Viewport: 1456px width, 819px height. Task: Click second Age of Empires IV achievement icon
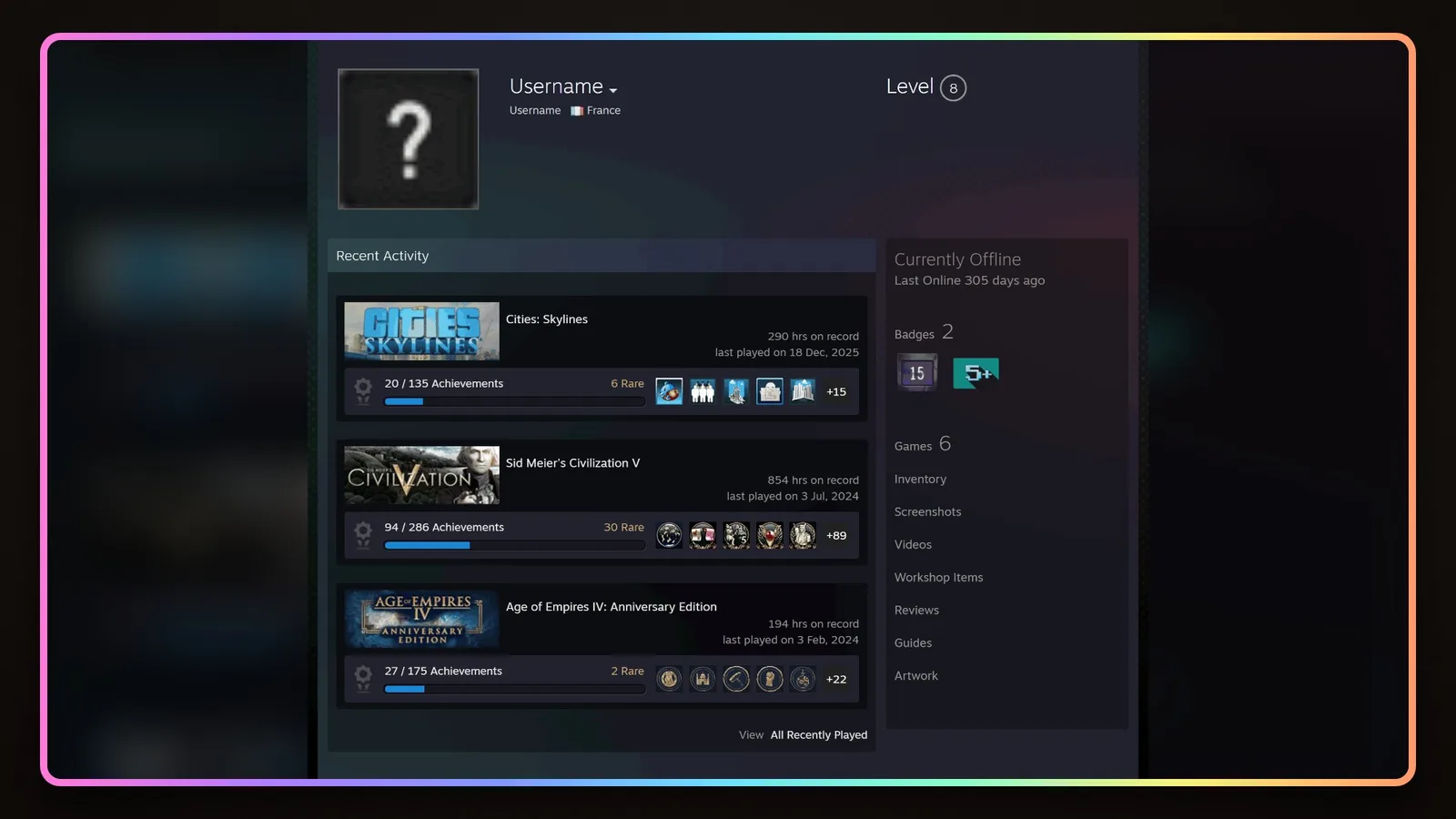[703, 680]
